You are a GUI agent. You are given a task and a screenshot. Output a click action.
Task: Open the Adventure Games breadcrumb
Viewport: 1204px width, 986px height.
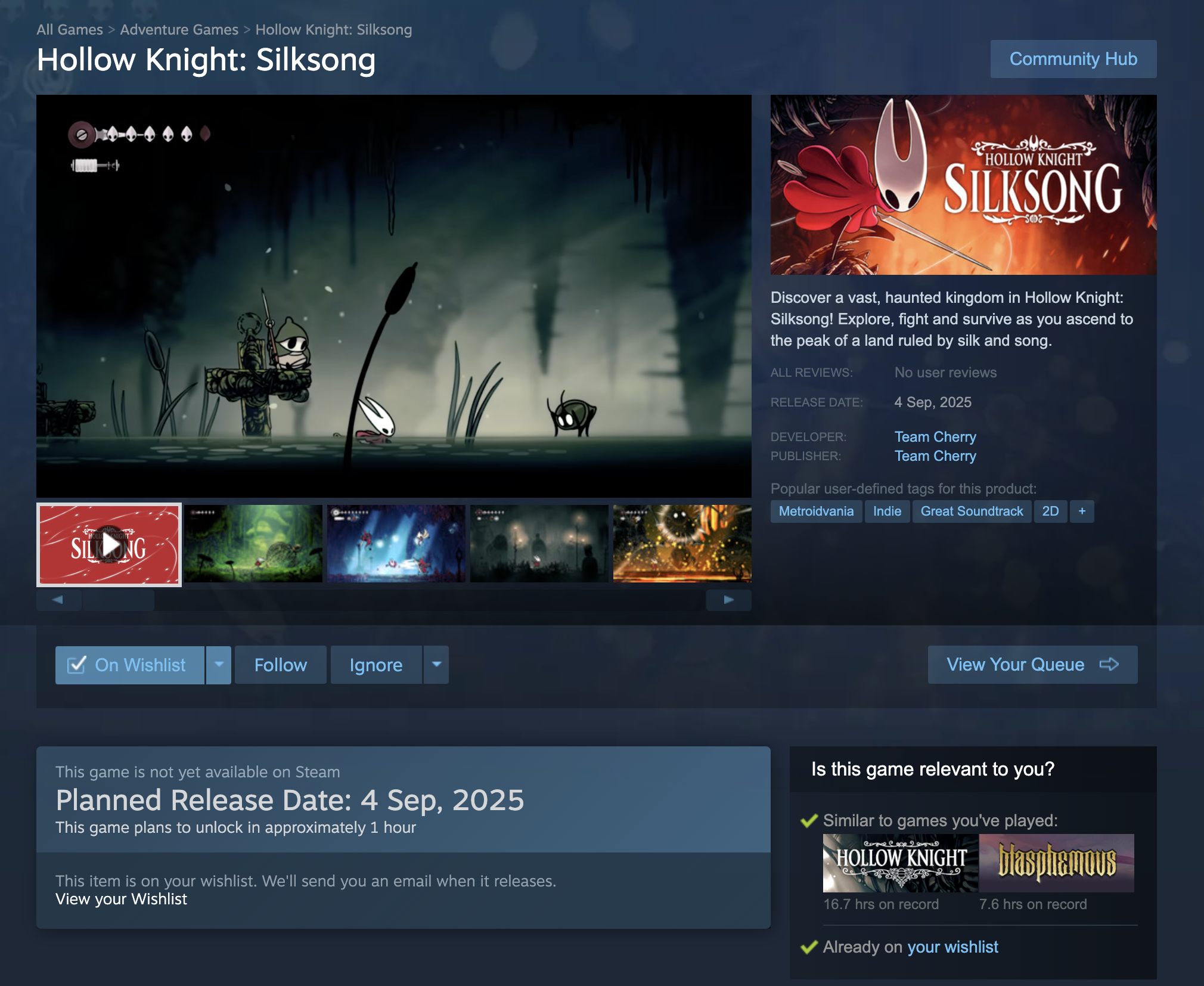[x=179, y=29]
